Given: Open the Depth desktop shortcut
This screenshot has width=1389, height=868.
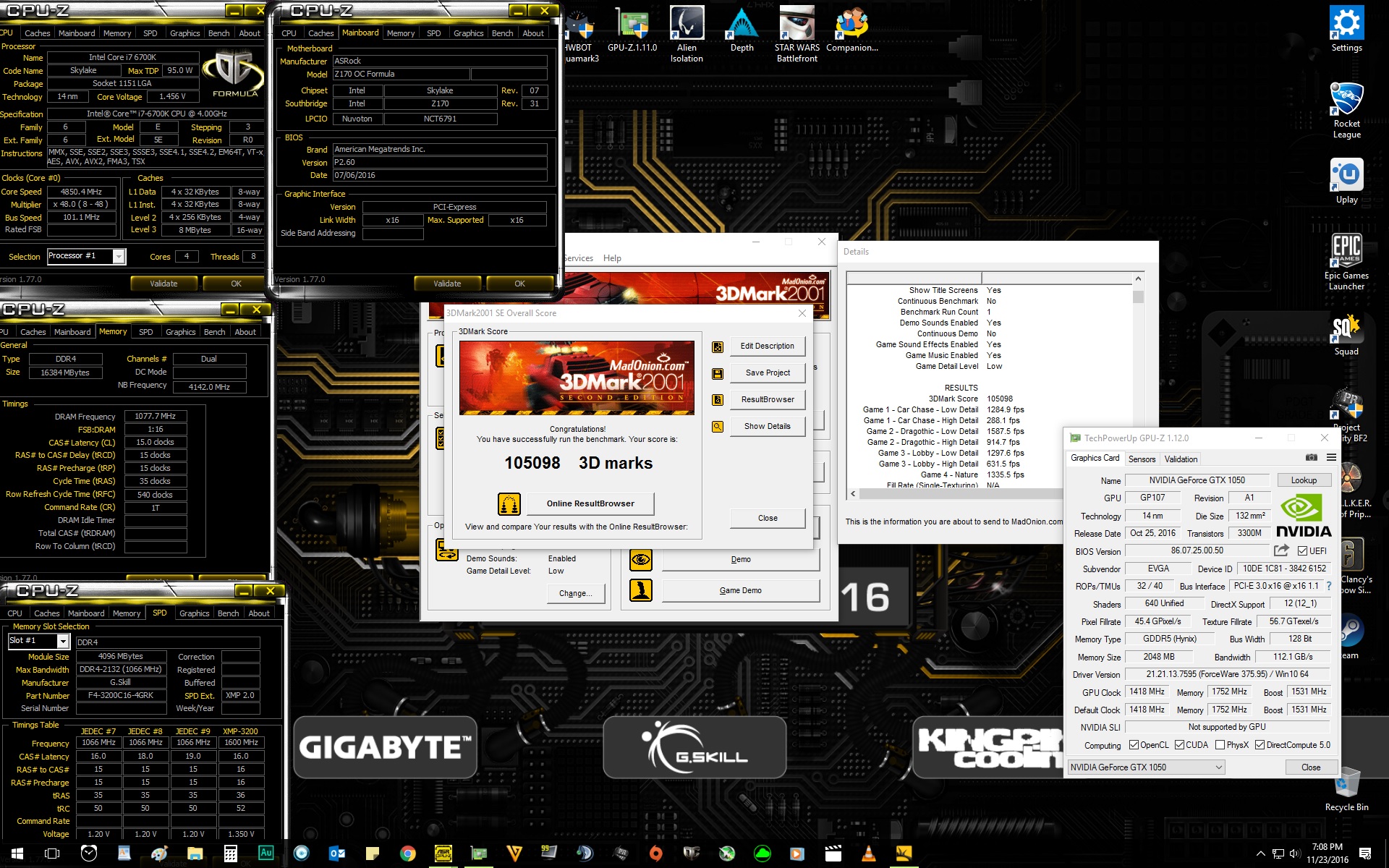Looking at the screenshot, I should coord(742,30).
